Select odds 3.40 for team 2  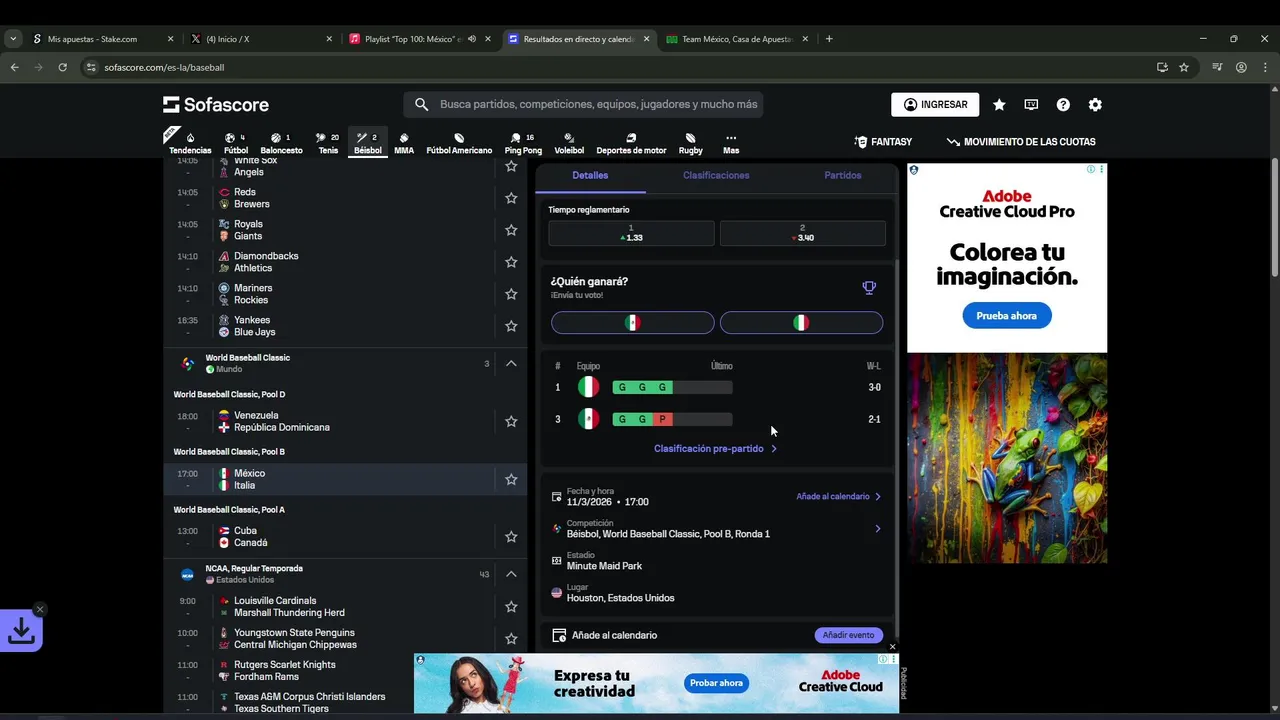point(802,233)
